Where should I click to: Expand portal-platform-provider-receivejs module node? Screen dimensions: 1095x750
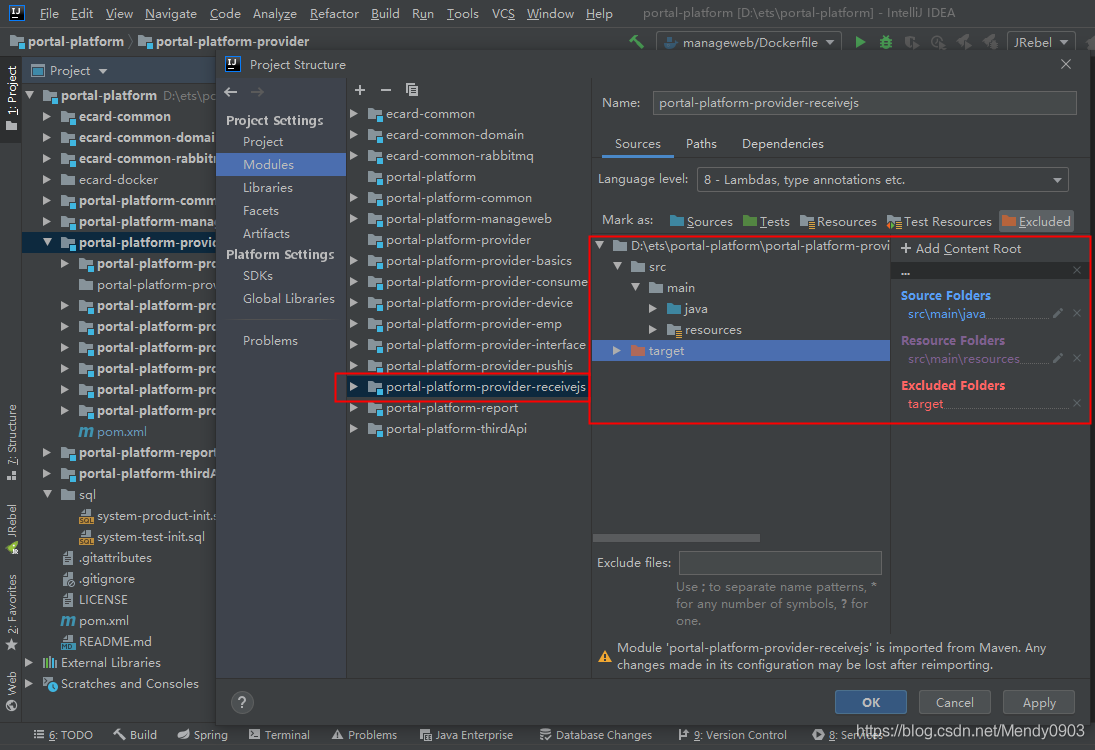(354, 386)
